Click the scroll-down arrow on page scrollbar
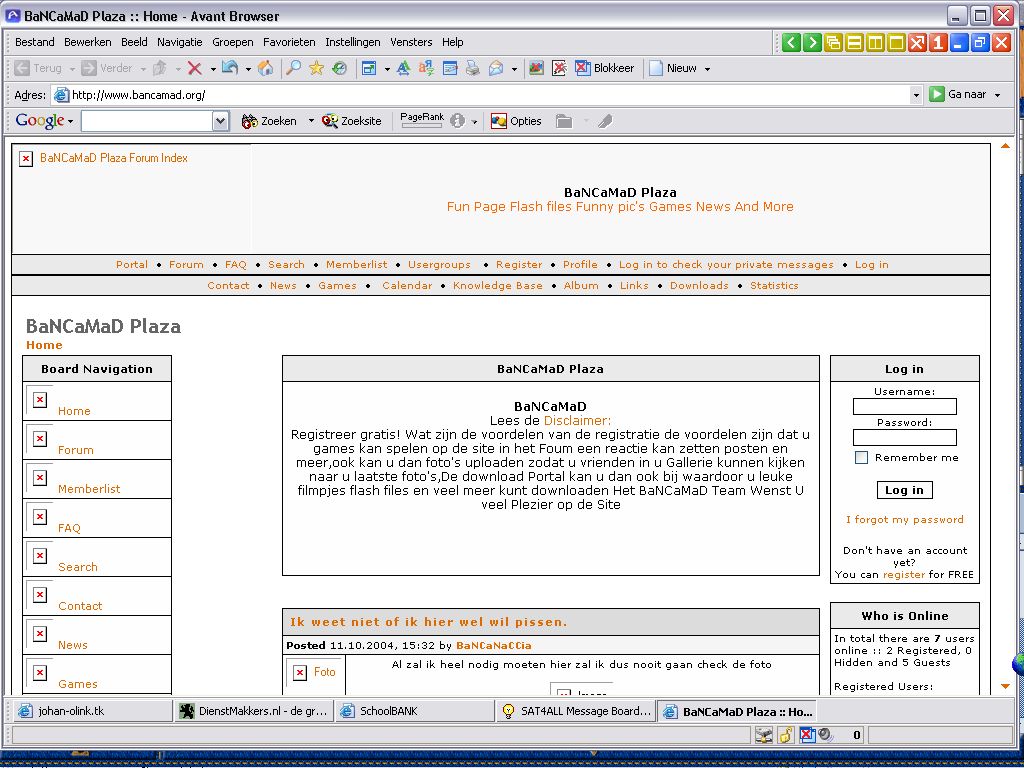 tap(1005, 686)
